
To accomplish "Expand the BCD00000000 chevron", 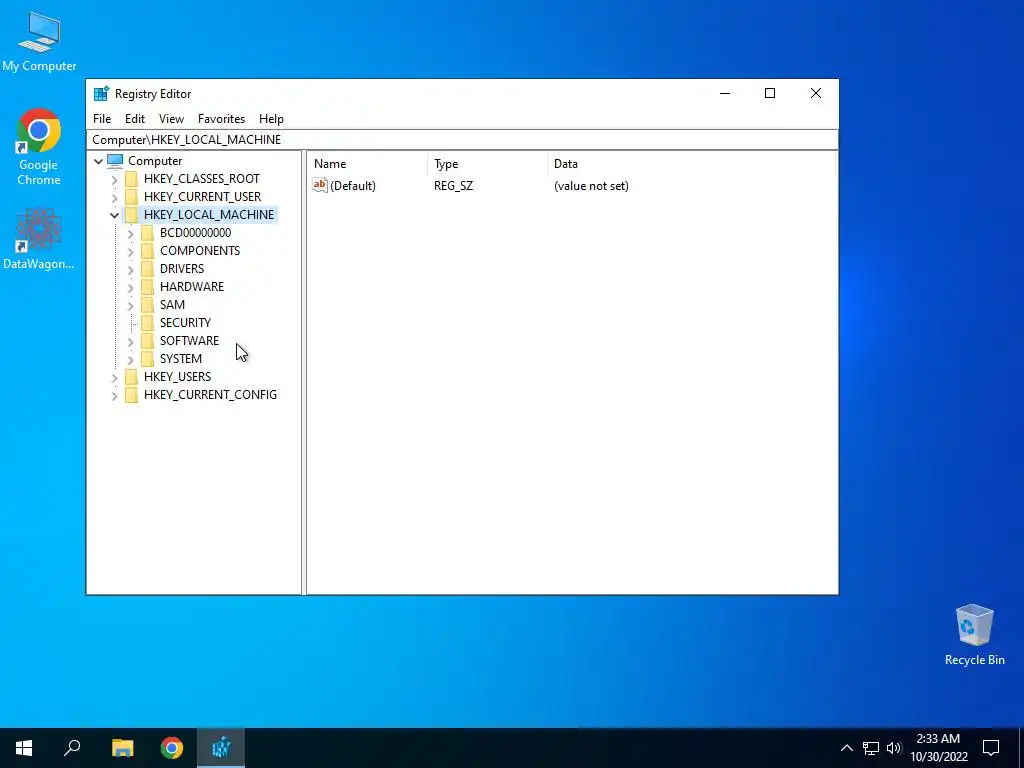I will point(131,233).
